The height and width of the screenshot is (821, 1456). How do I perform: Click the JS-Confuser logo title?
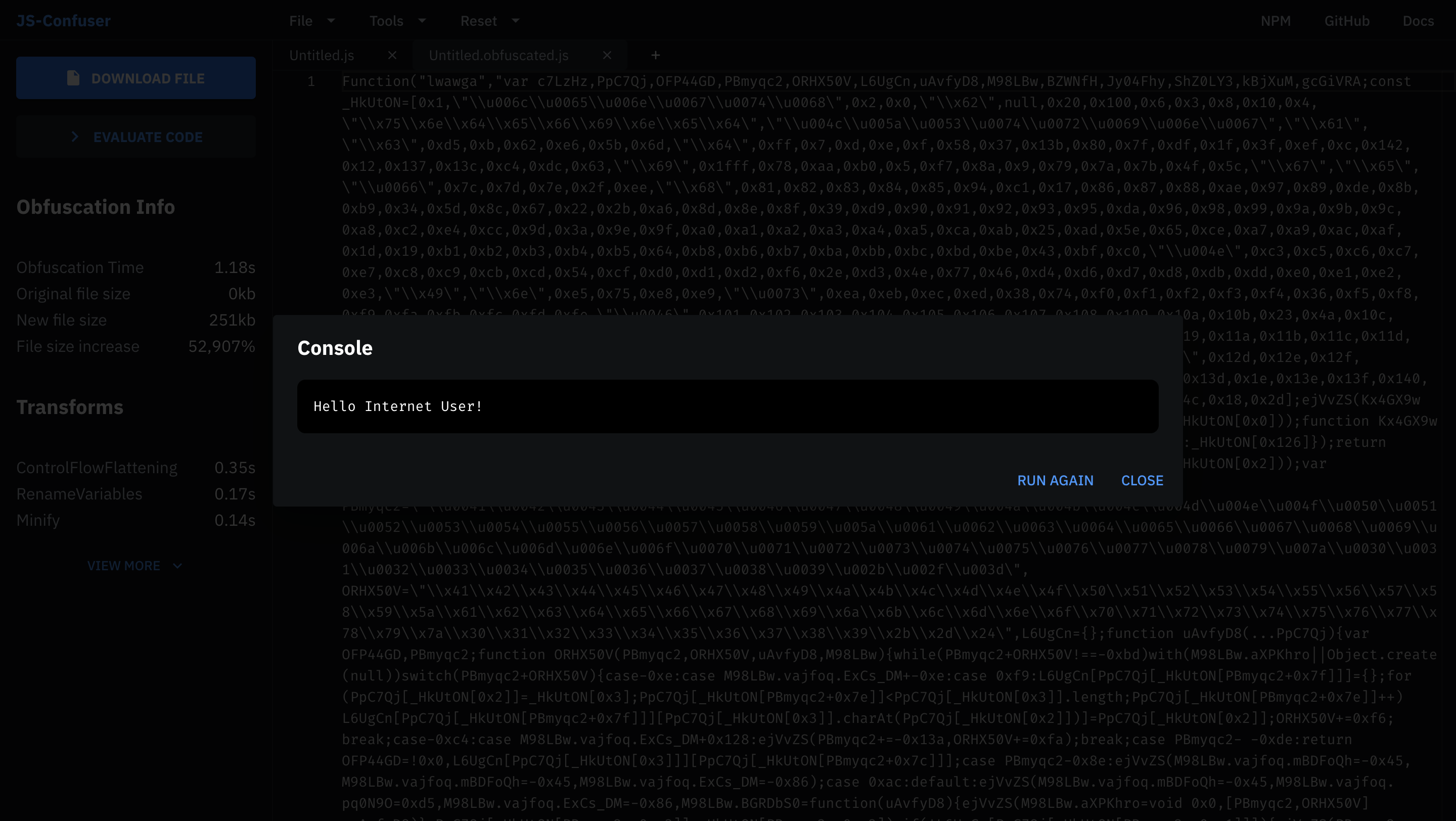point(63,21)
